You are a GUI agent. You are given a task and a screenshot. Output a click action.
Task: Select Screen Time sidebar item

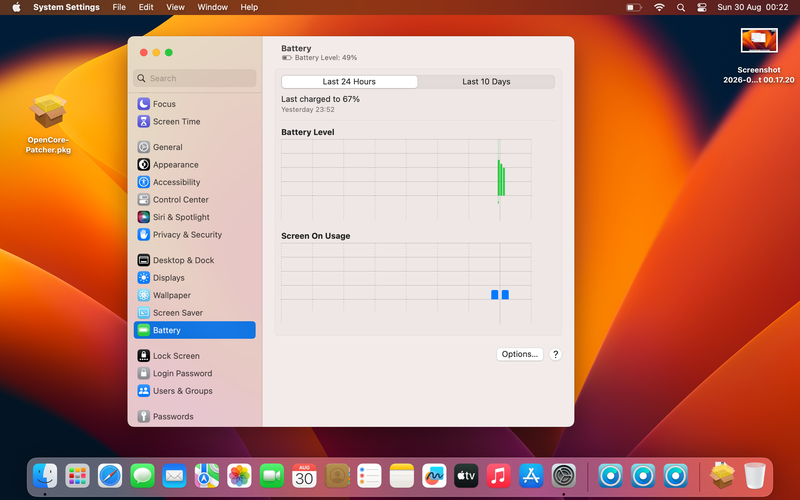194,121
